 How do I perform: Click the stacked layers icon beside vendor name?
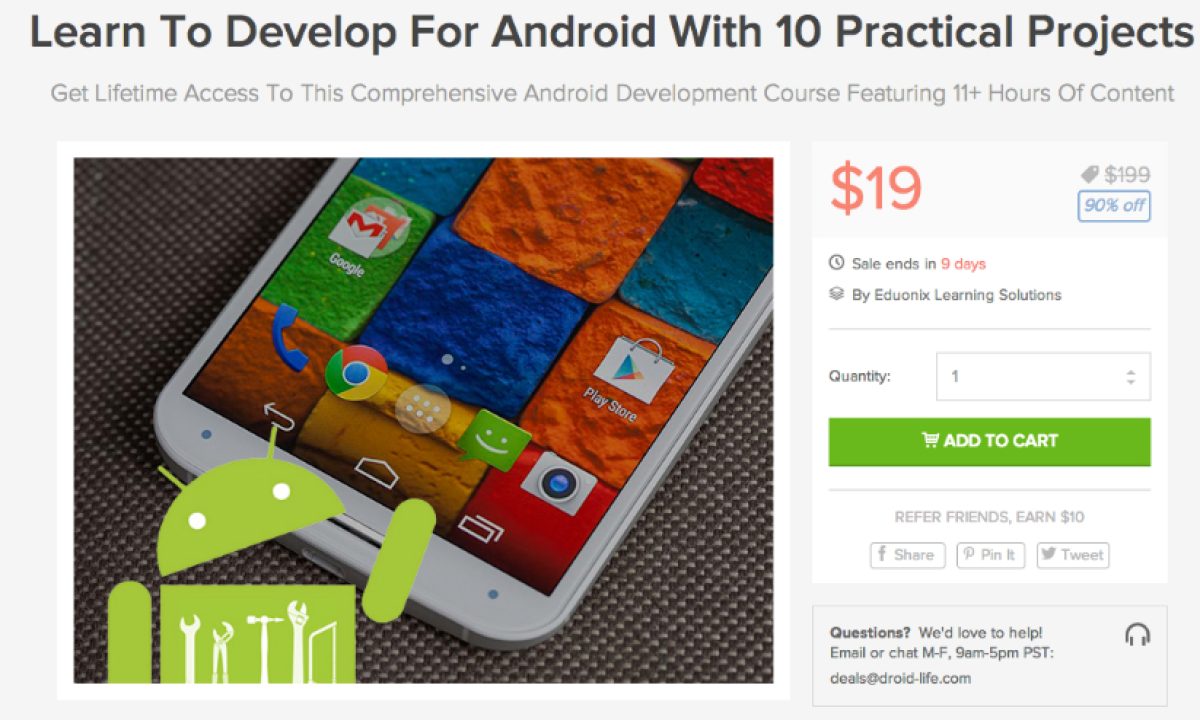coord(837,295)
